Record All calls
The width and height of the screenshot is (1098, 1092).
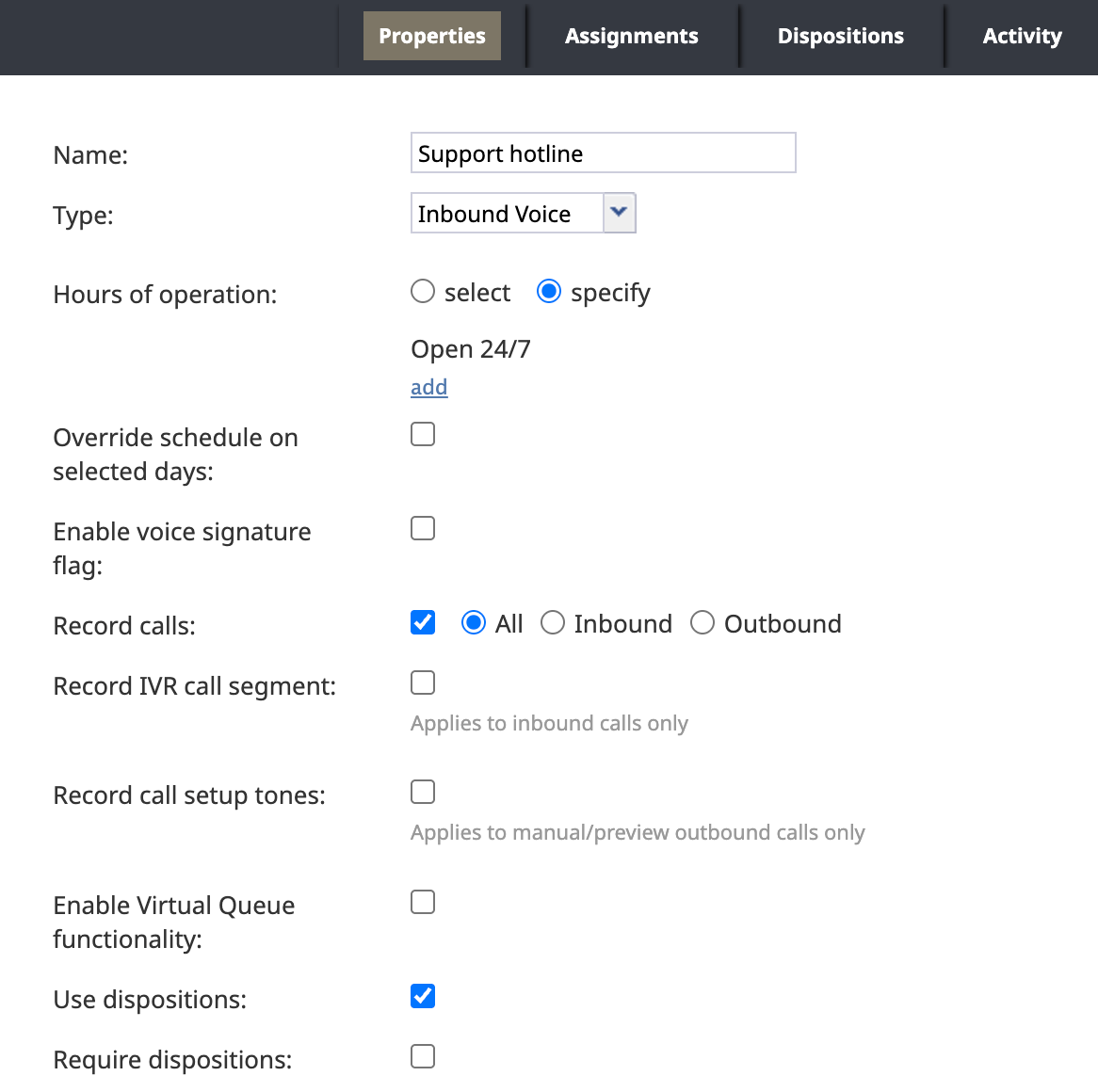click(474, 622)
